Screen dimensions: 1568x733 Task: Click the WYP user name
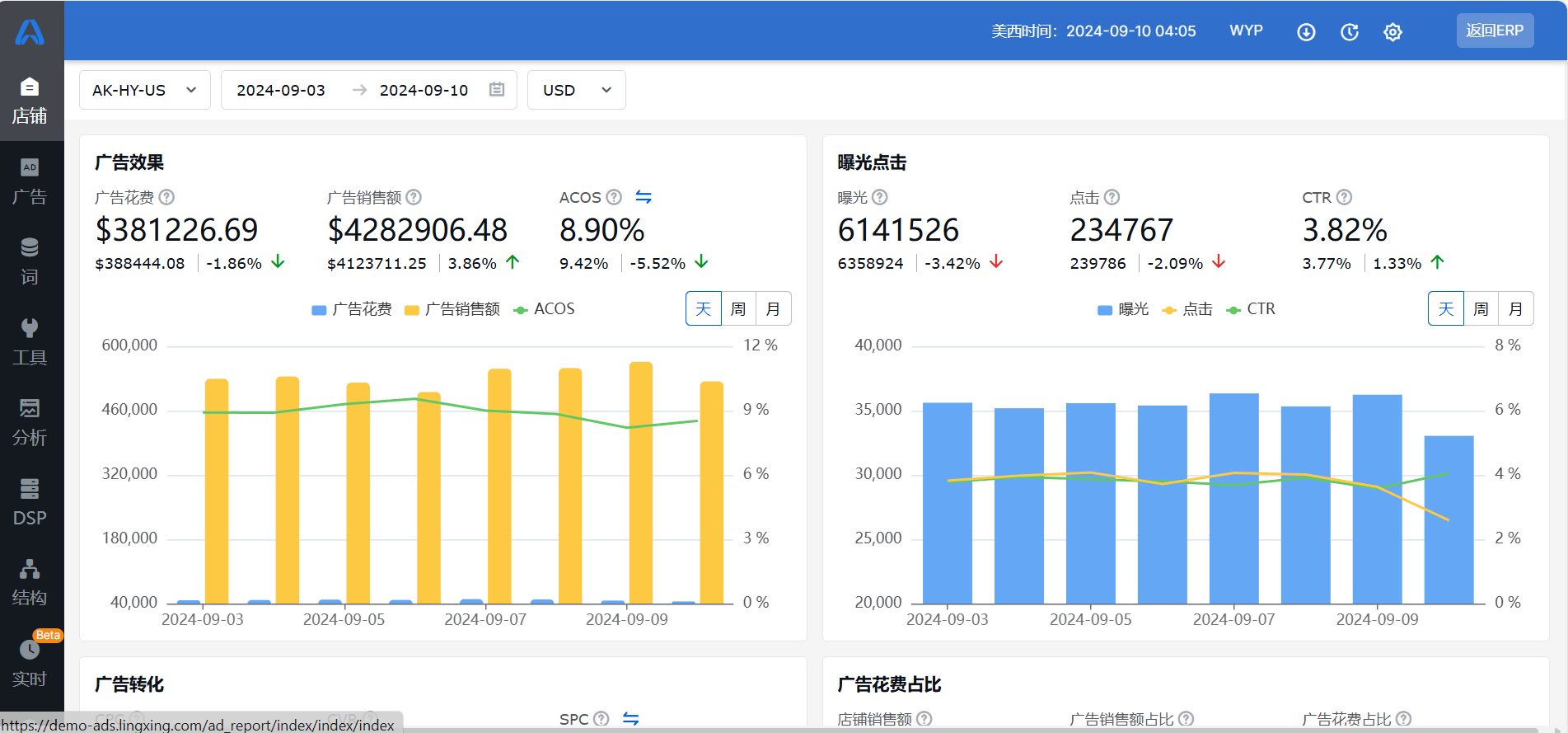[1246, 31]
